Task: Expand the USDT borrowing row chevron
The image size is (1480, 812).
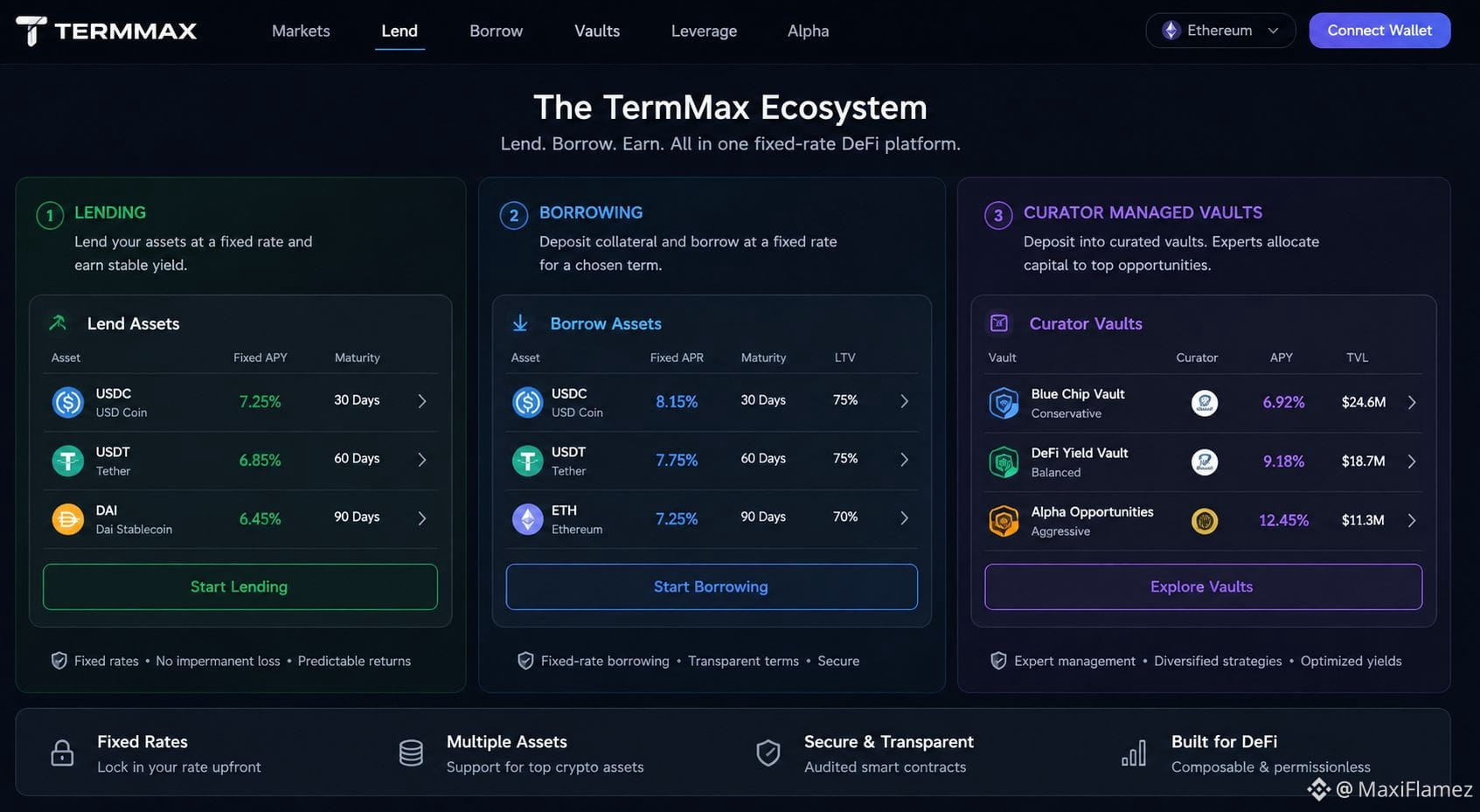Action: (x=905, y=460)
